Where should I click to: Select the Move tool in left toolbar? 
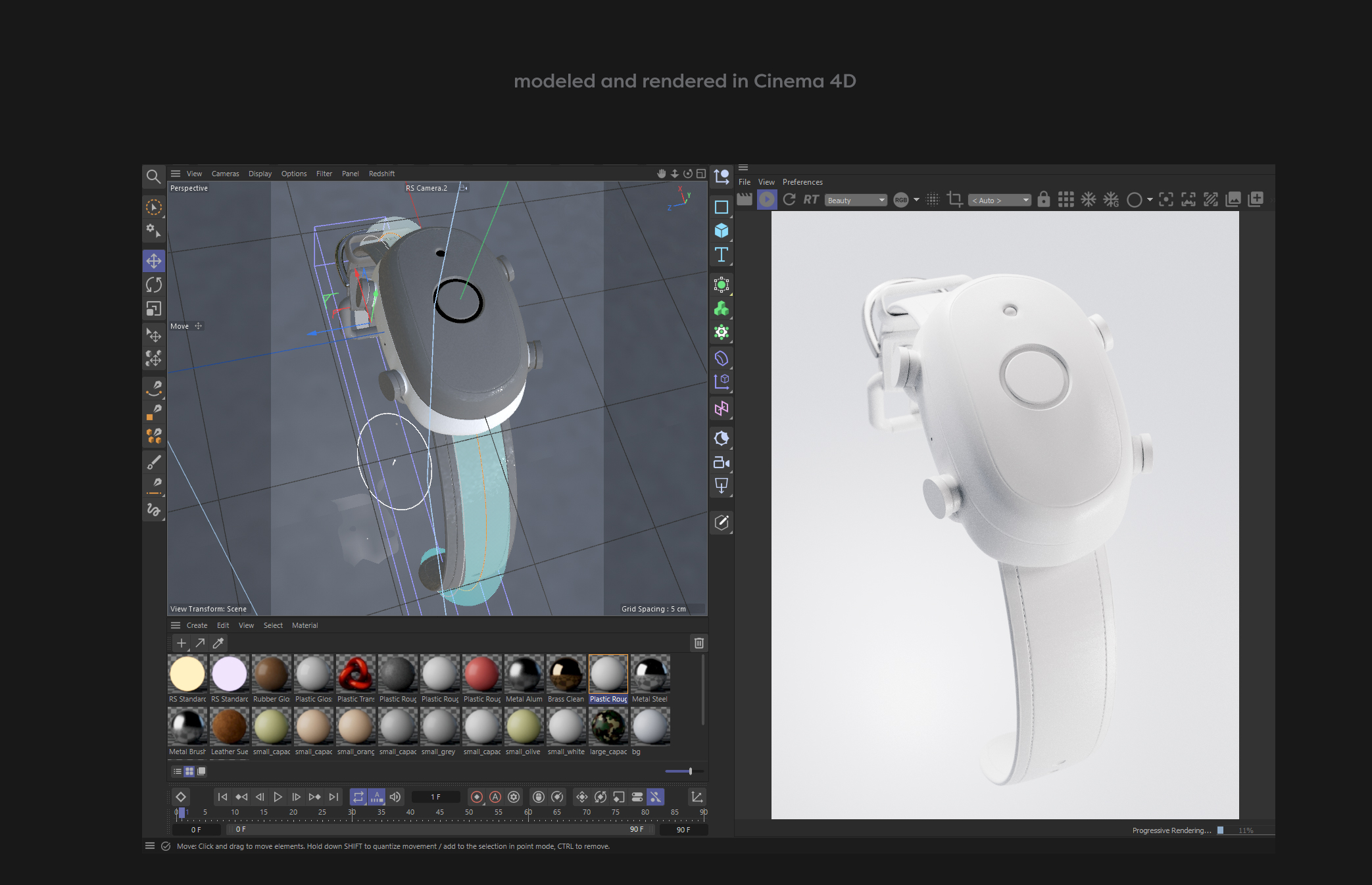pyautogui.click(x=154, y=261)
